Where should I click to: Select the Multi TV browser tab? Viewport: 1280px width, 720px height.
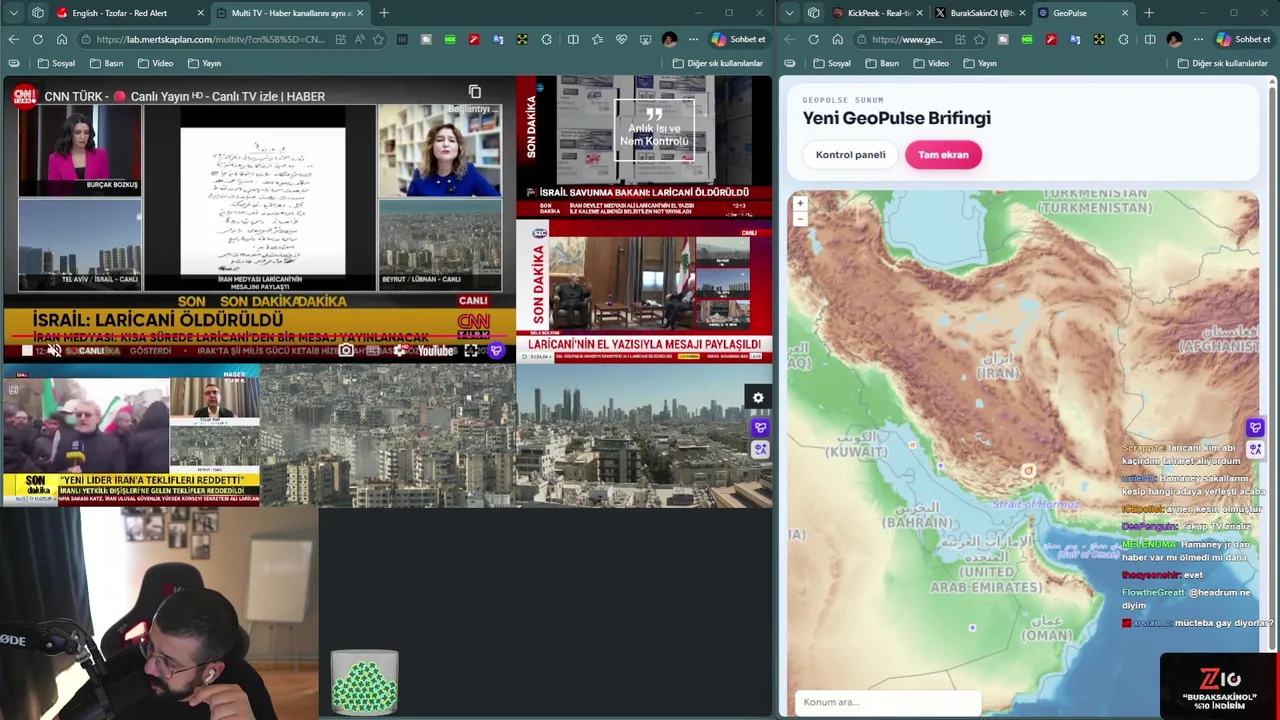(x=289, y=13)
